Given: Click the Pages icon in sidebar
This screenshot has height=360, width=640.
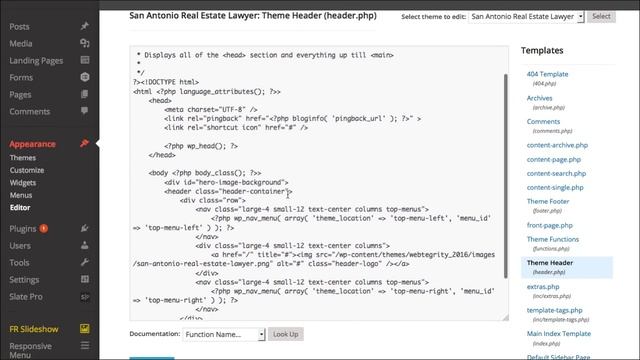Looking at the screenshot, I should [x=84, y=94].
